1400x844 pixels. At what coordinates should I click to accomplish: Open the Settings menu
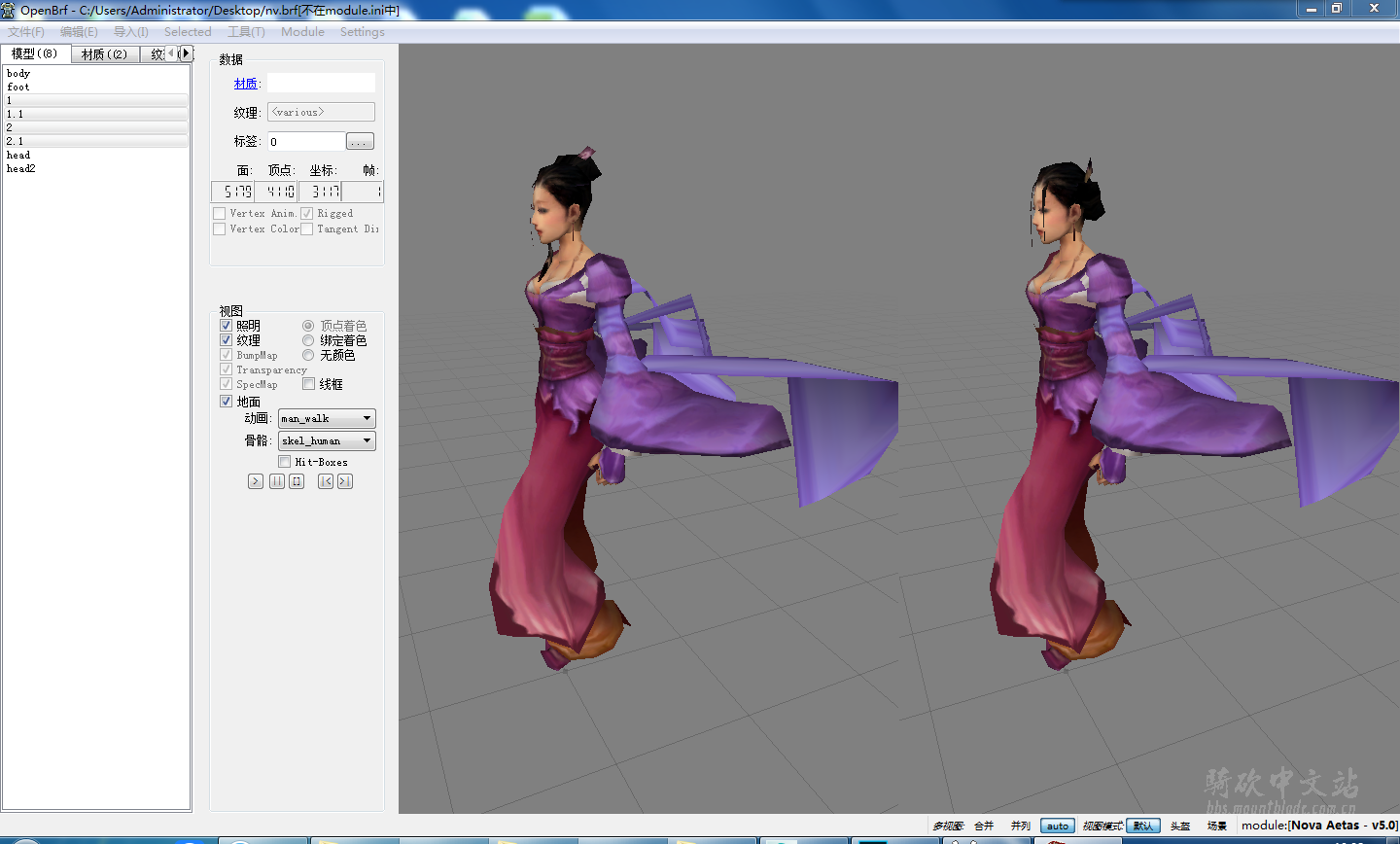363,32
